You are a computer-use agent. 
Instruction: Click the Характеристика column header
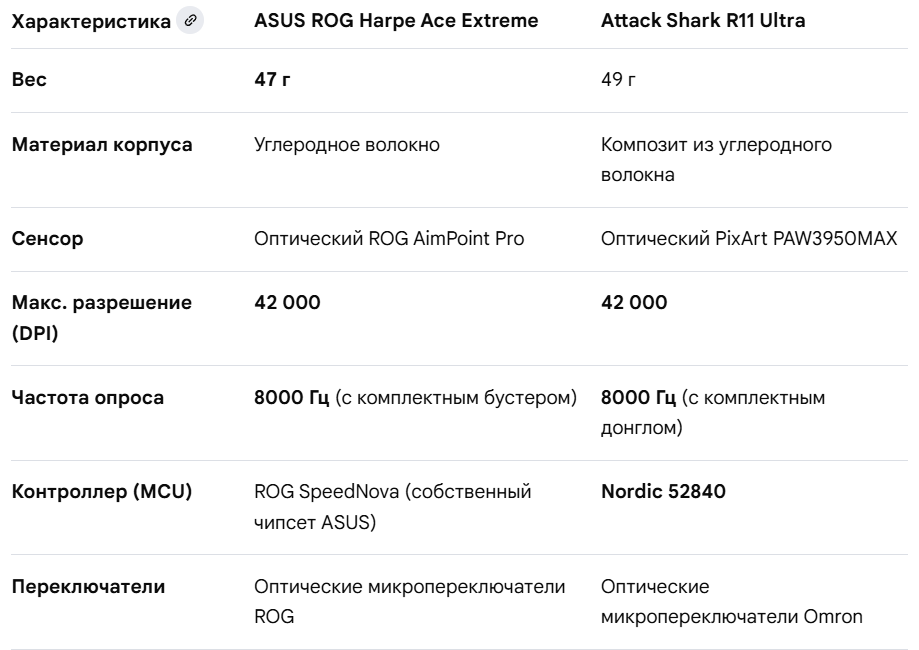click(91, 22)
